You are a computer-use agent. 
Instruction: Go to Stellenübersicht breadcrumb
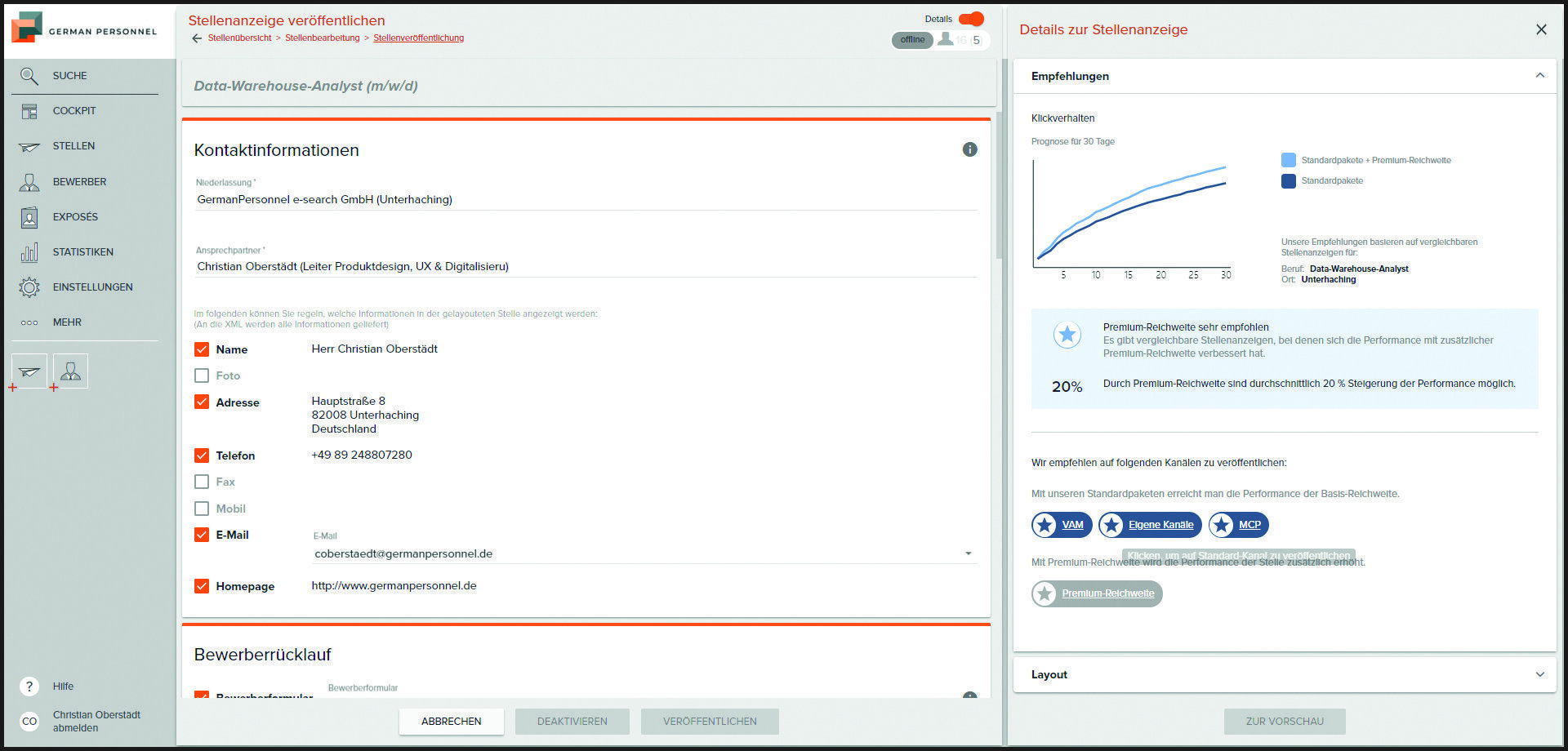(x=239, y=38)
